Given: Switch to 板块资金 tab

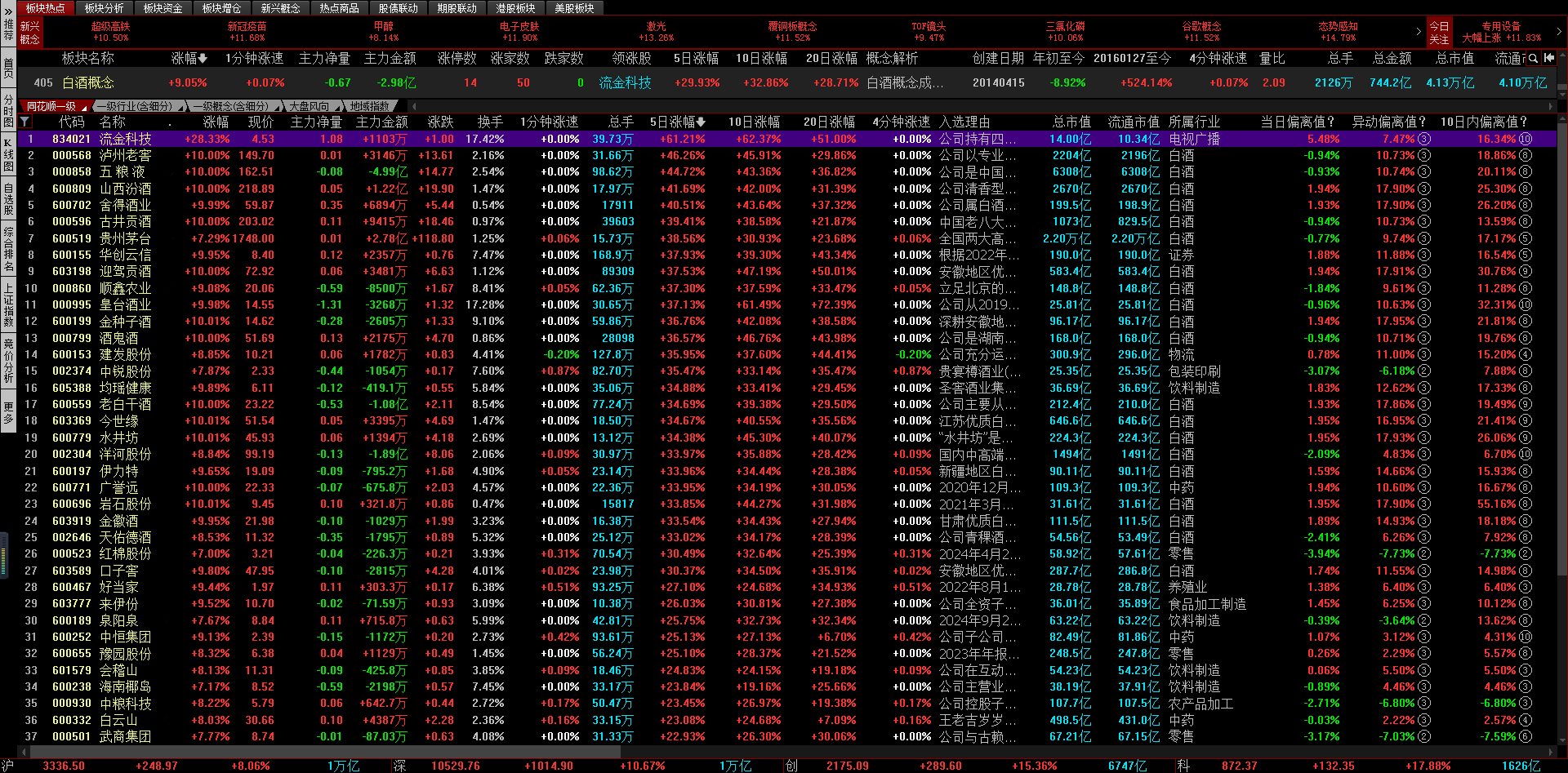Looking at the screenshot, I should (163, 8).
